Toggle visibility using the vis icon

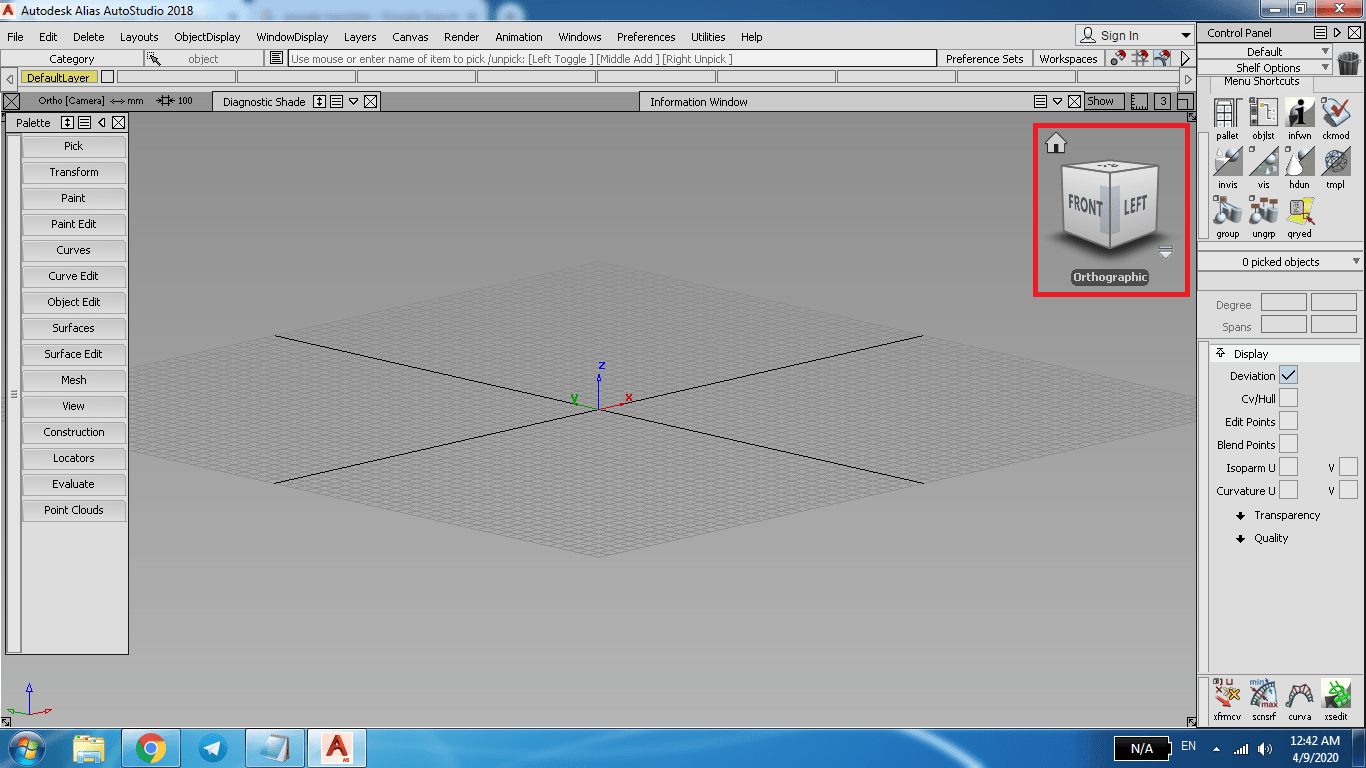point(1263,163)
